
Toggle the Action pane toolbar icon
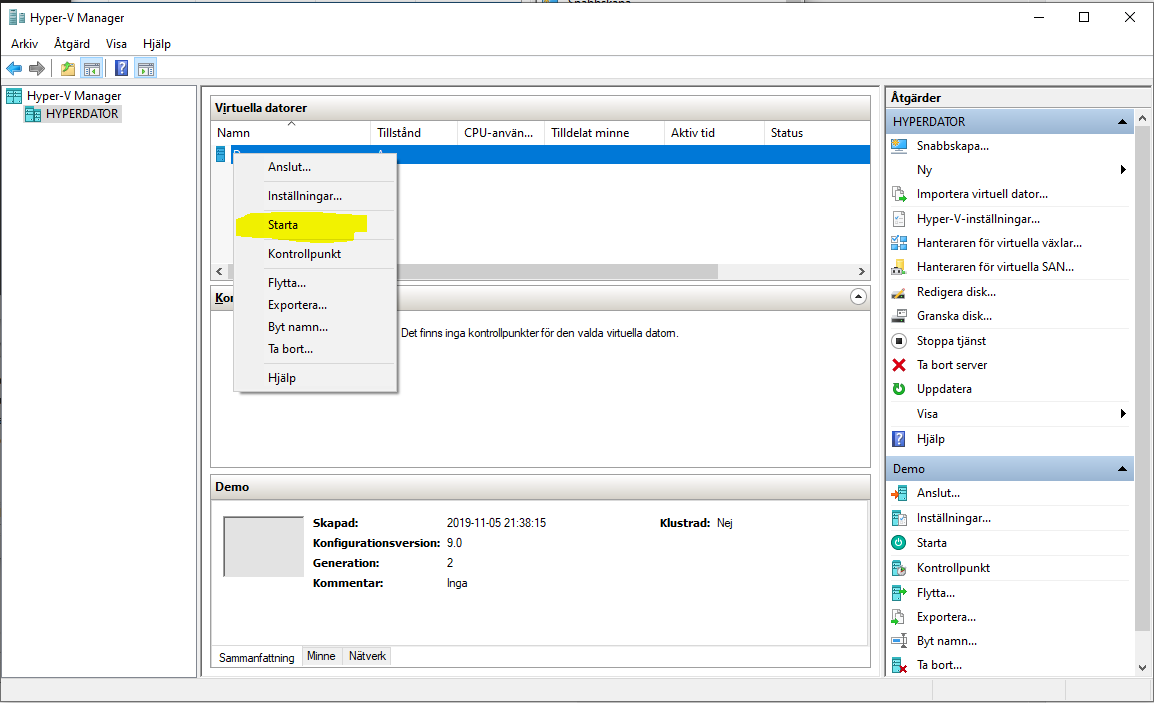pyautogui.click(x=146, y=68)
